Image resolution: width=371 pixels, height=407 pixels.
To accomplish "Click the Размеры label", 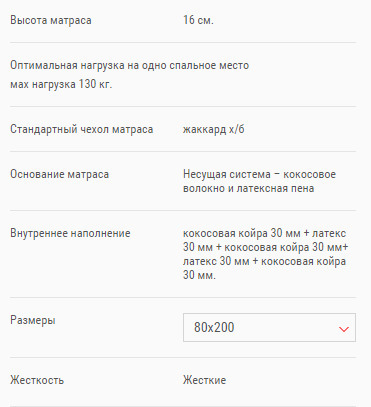I will click(33, 320).
